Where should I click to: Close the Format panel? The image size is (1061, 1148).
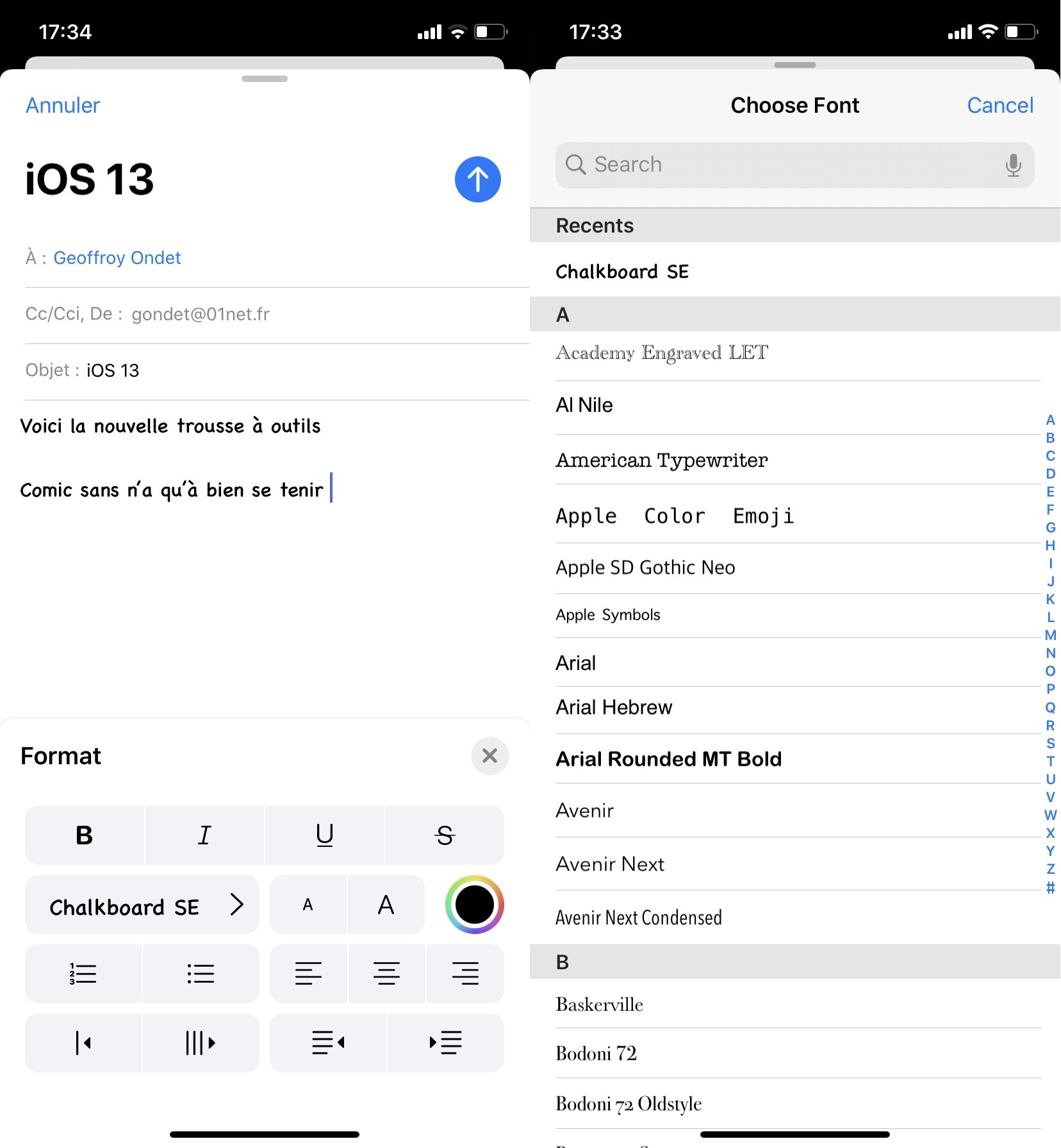[x=489, y=756]
